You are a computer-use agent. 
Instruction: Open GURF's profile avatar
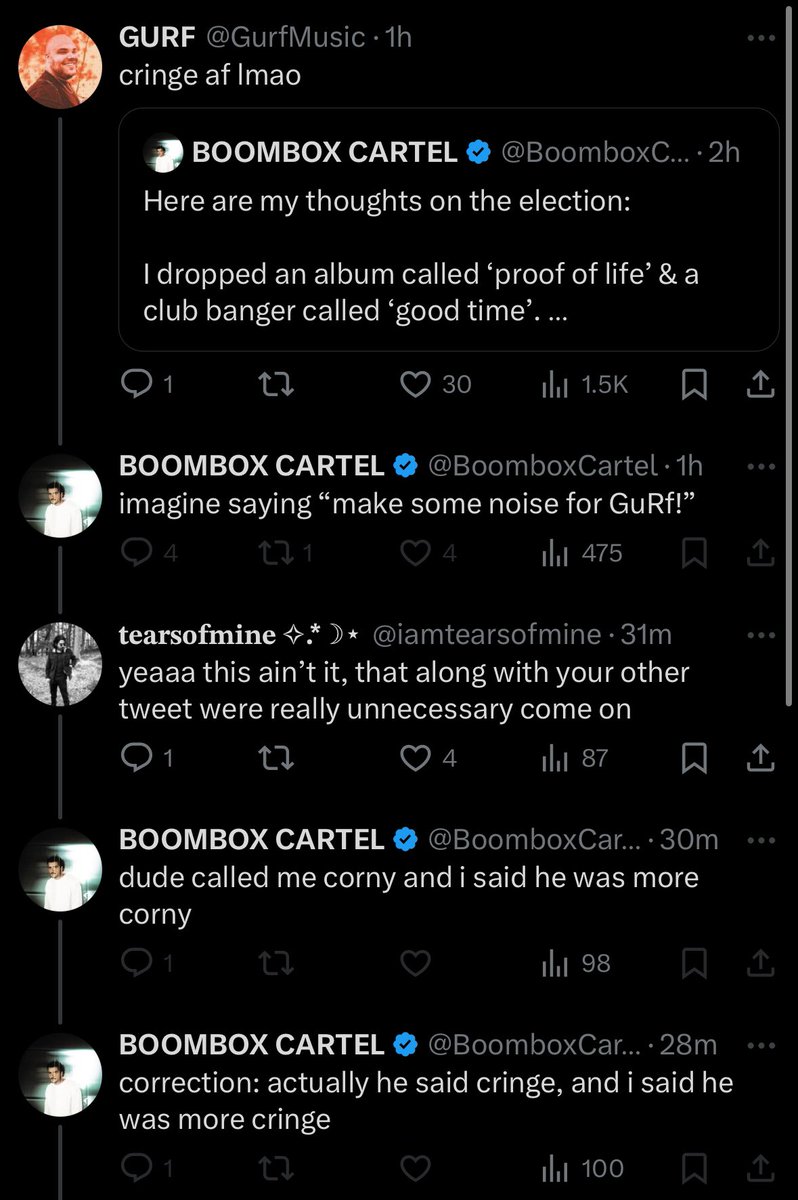(x=61, y=65)
